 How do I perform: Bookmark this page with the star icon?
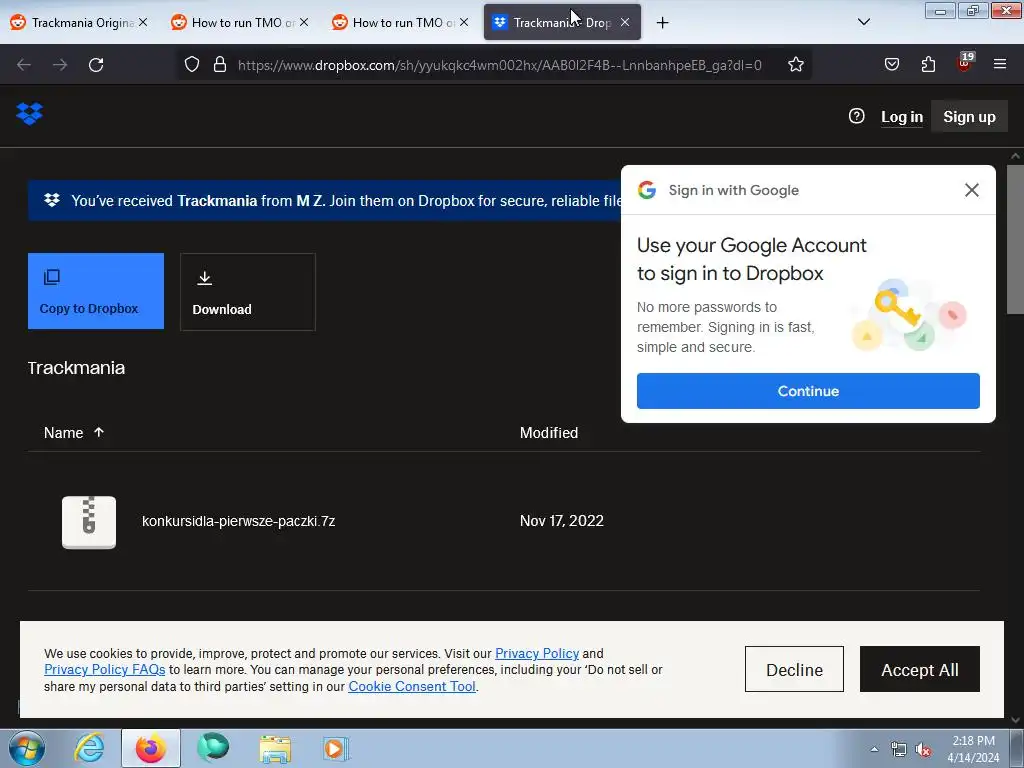tap(795, 65)
